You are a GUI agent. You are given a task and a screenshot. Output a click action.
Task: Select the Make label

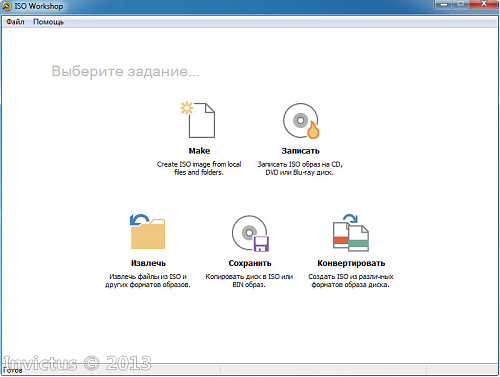tap(199, 151)
